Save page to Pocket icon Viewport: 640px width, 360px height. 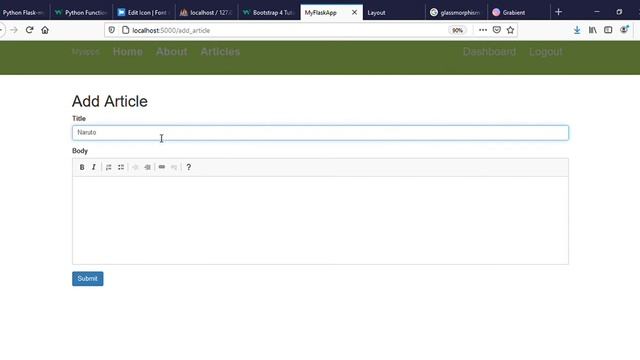[497, 30]
